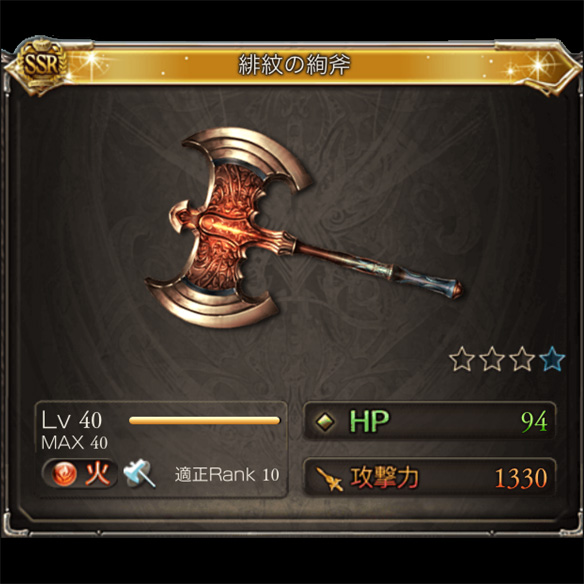584x584 pixels.
Task: Click the 攻撃力 stat row
Action: click(x=430, y=478)
